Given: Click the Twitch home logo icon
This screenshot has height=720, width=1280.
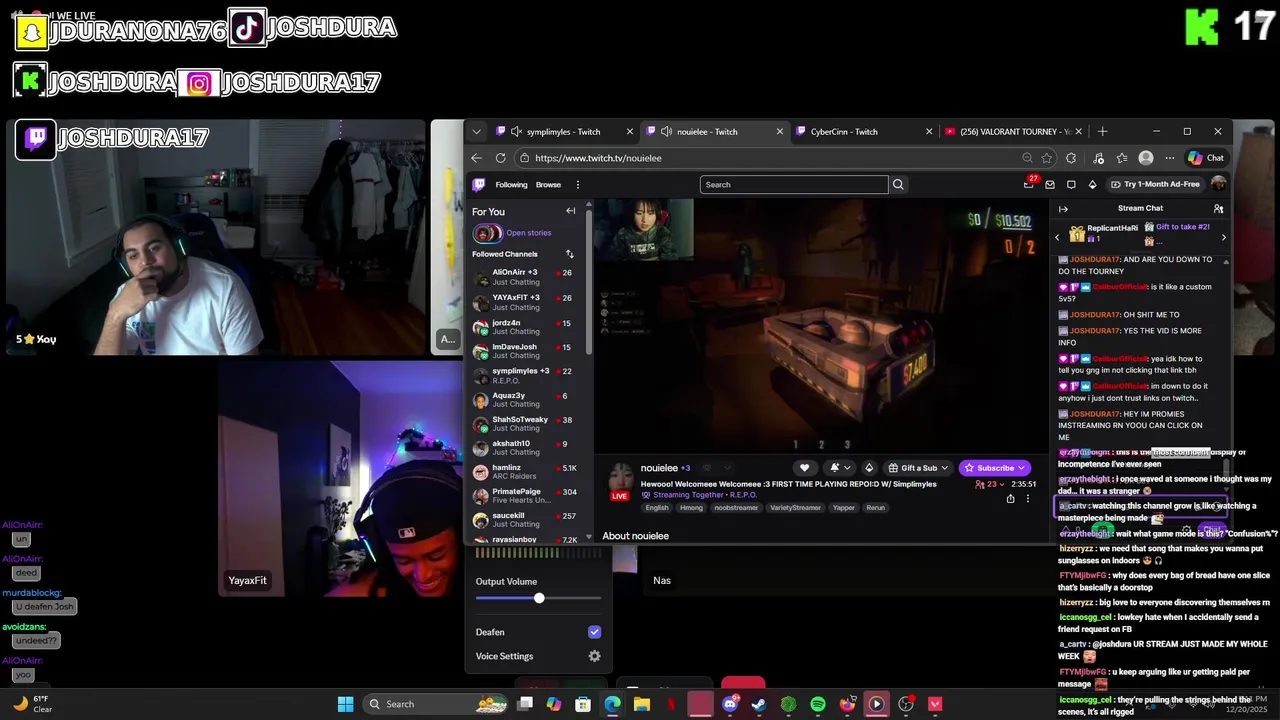Looking at the screenshot, I should [x=479, y=185].
